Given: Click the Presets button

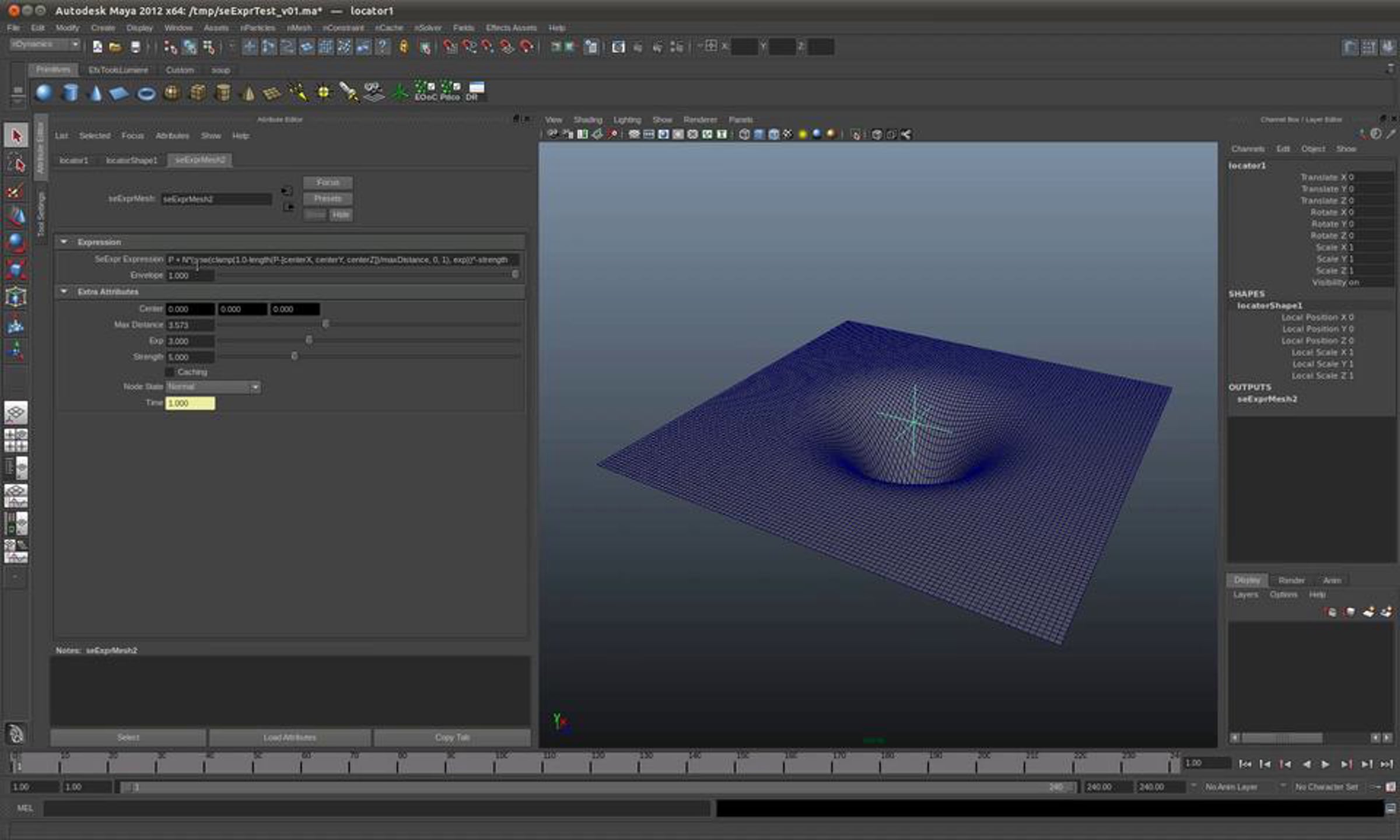Looking at the screenshot, I should 327,199.
